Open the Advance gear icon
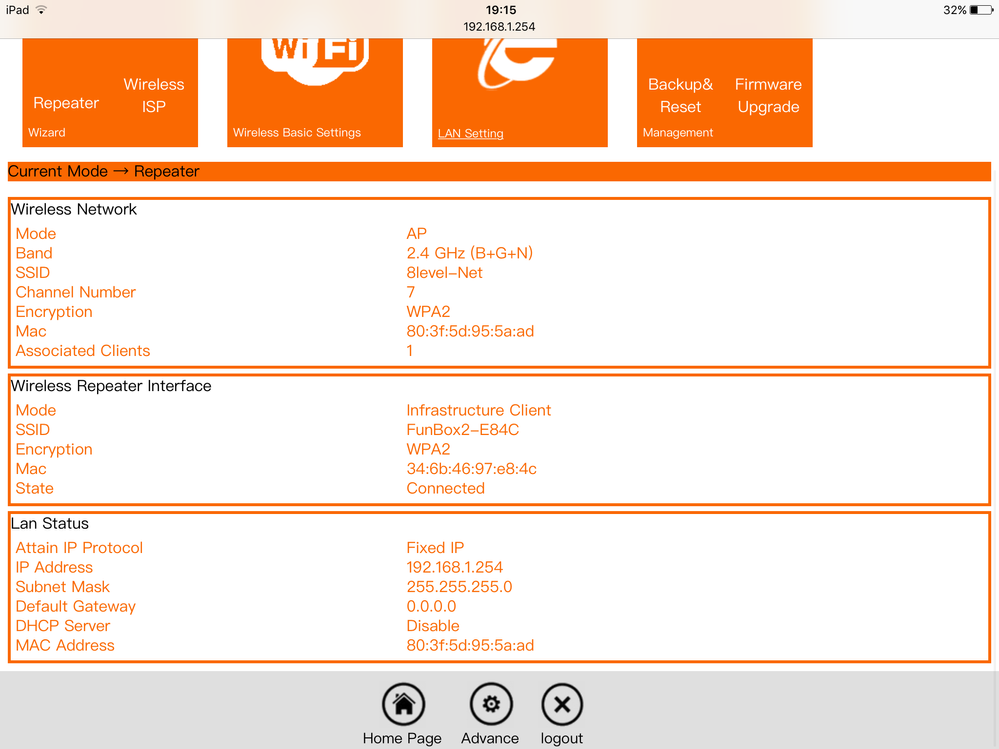This screenshot has width=999, height=749. (490, 705)
